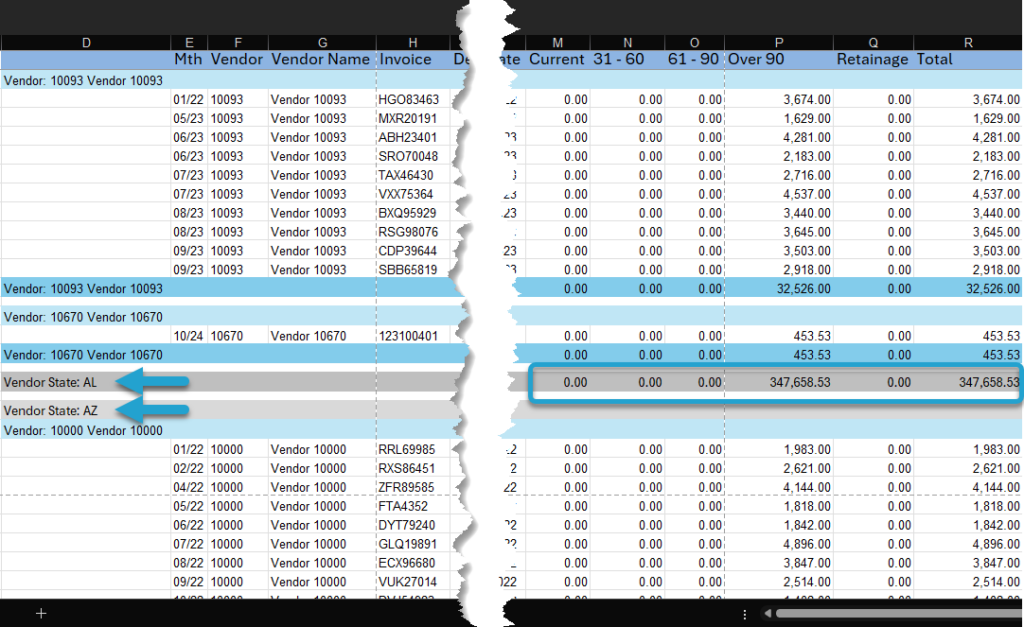Select column E header

click(x=189, y=42)
